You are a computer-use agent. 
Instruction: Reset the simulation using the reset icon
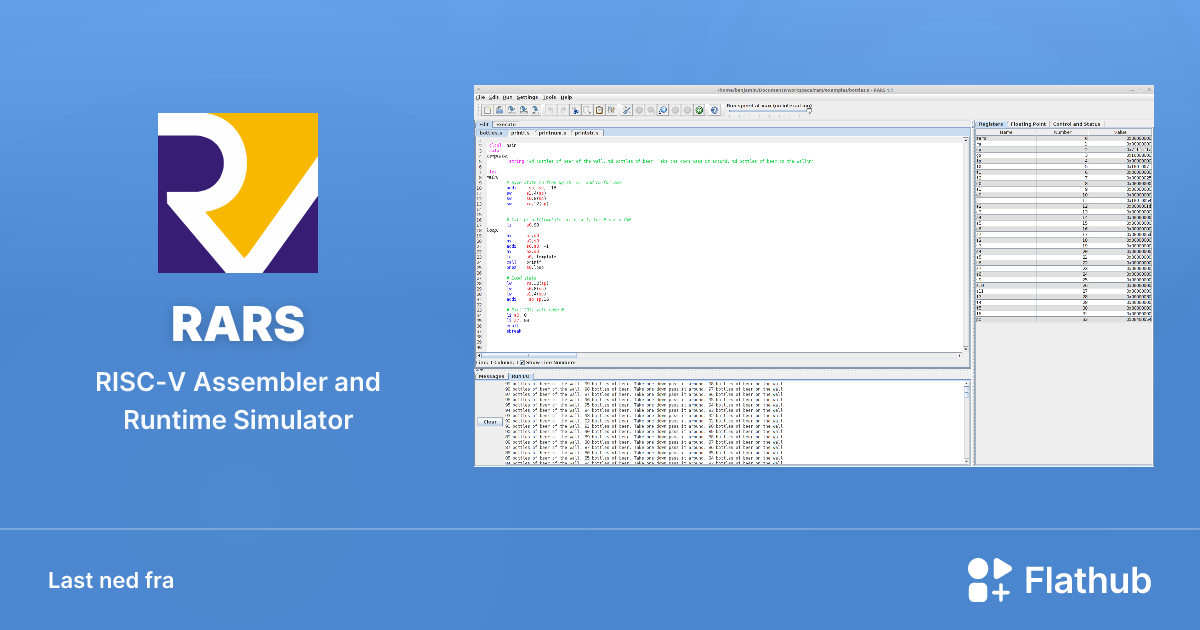pyautogui.click(x=698, y=109)
